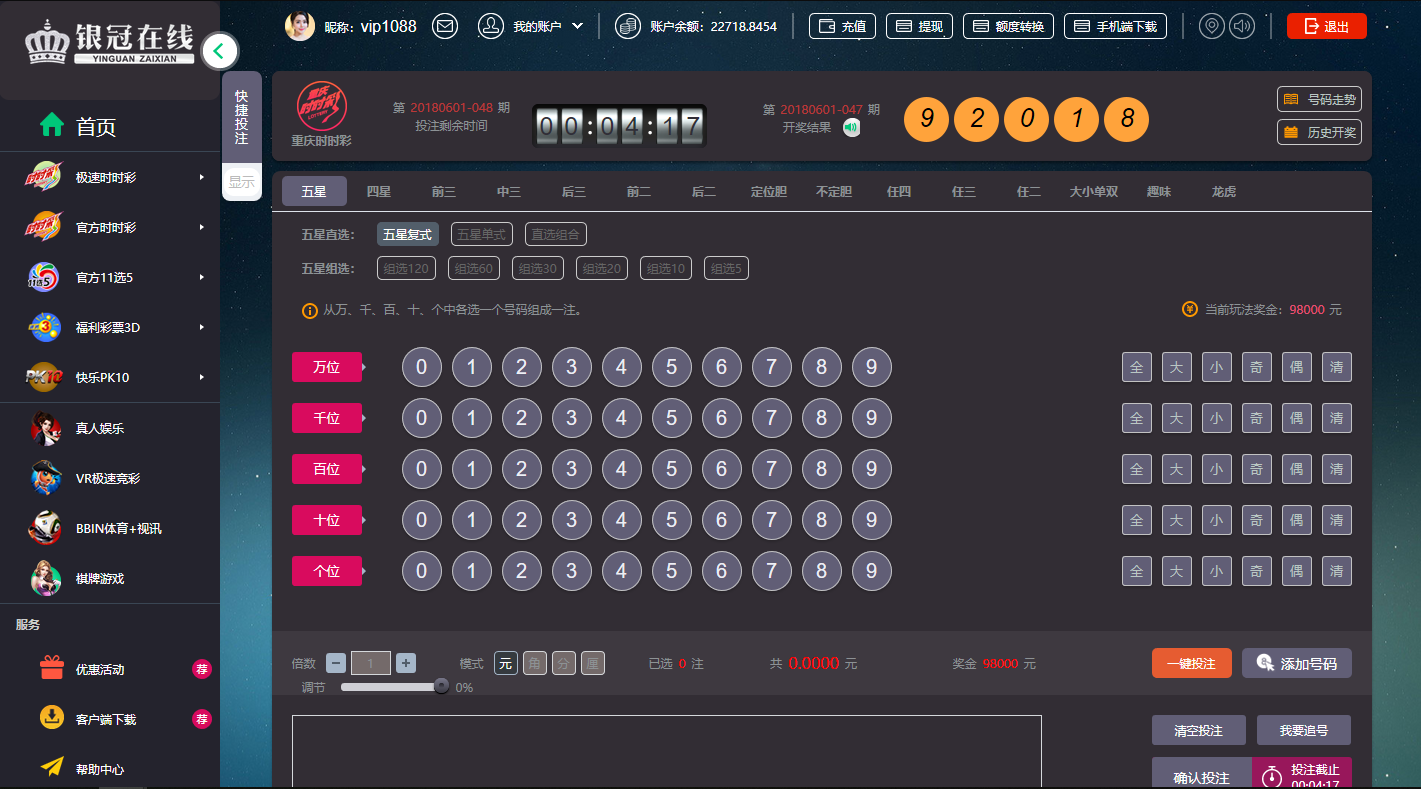The image size is (1421, 789).
Task: Open the mail envelope messages icon
Action: pos(445,26)
